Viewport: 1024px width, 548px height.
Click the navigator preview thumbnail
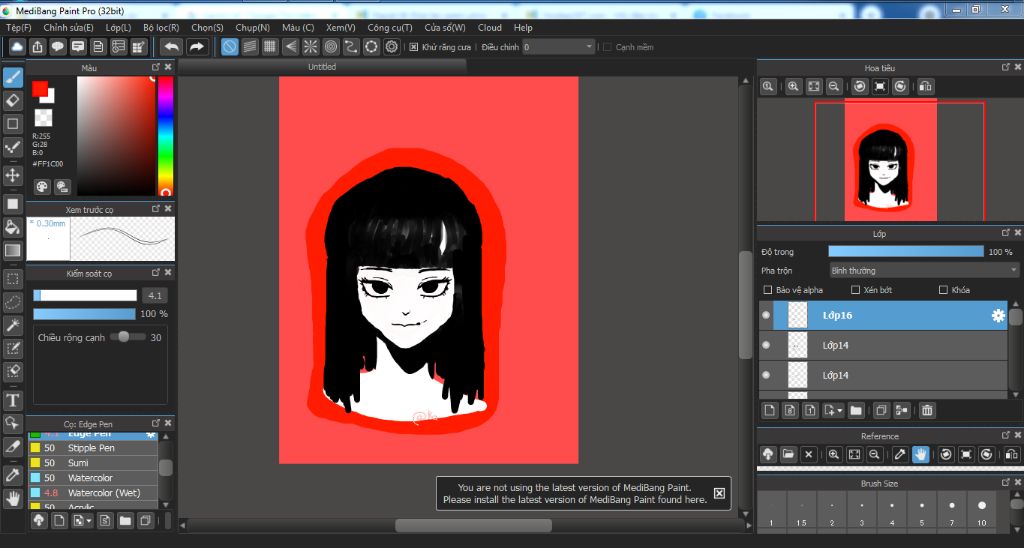[x=891, y=161]
